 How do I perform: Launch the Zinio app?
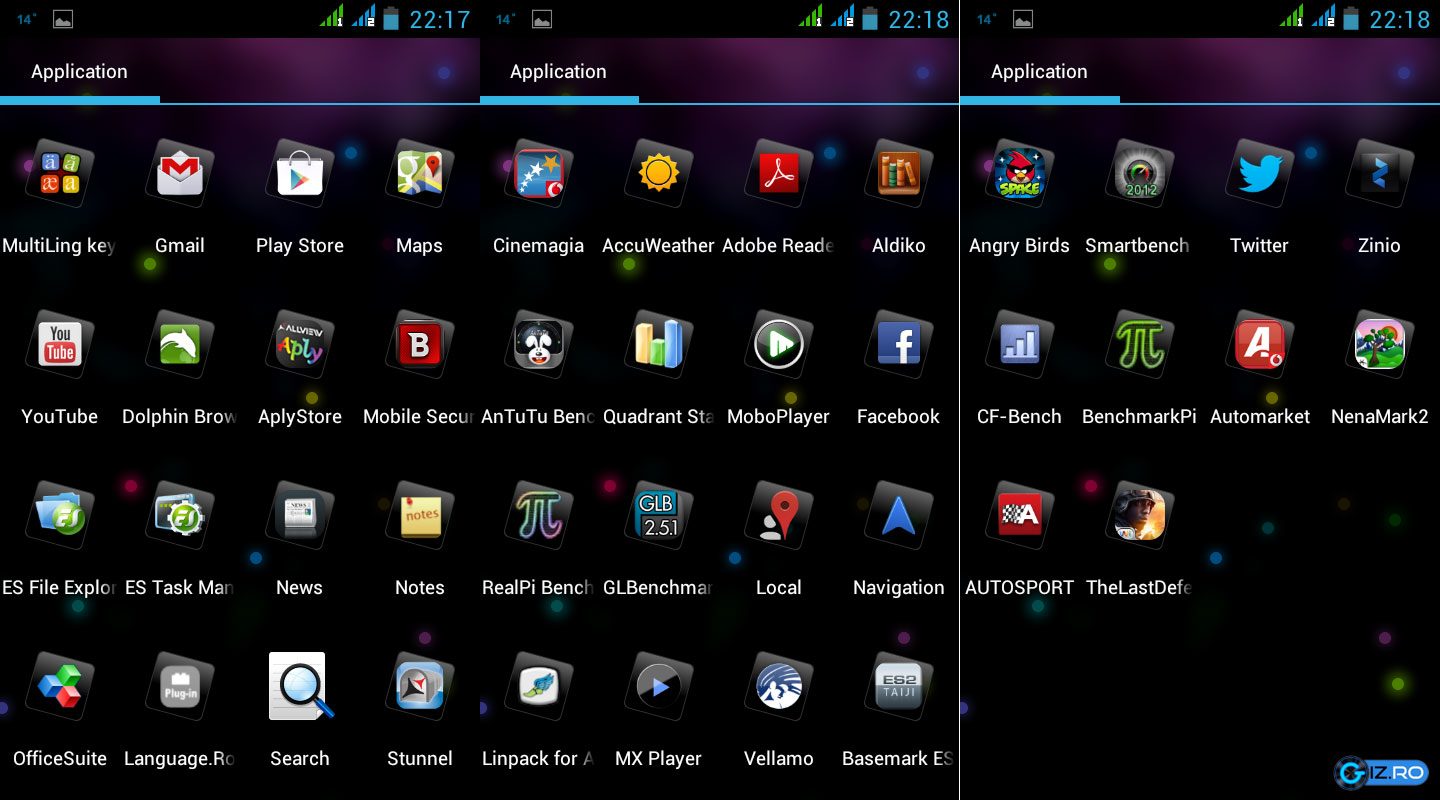(x=1380, y=173)
